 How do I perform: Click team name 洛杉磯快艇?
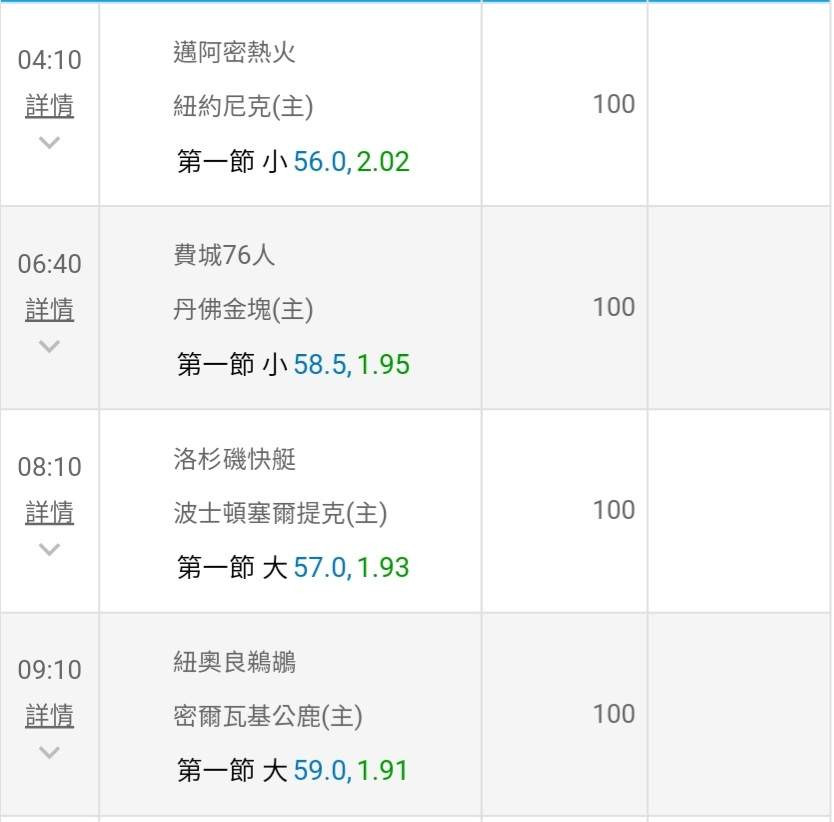(x=234, y=459)
